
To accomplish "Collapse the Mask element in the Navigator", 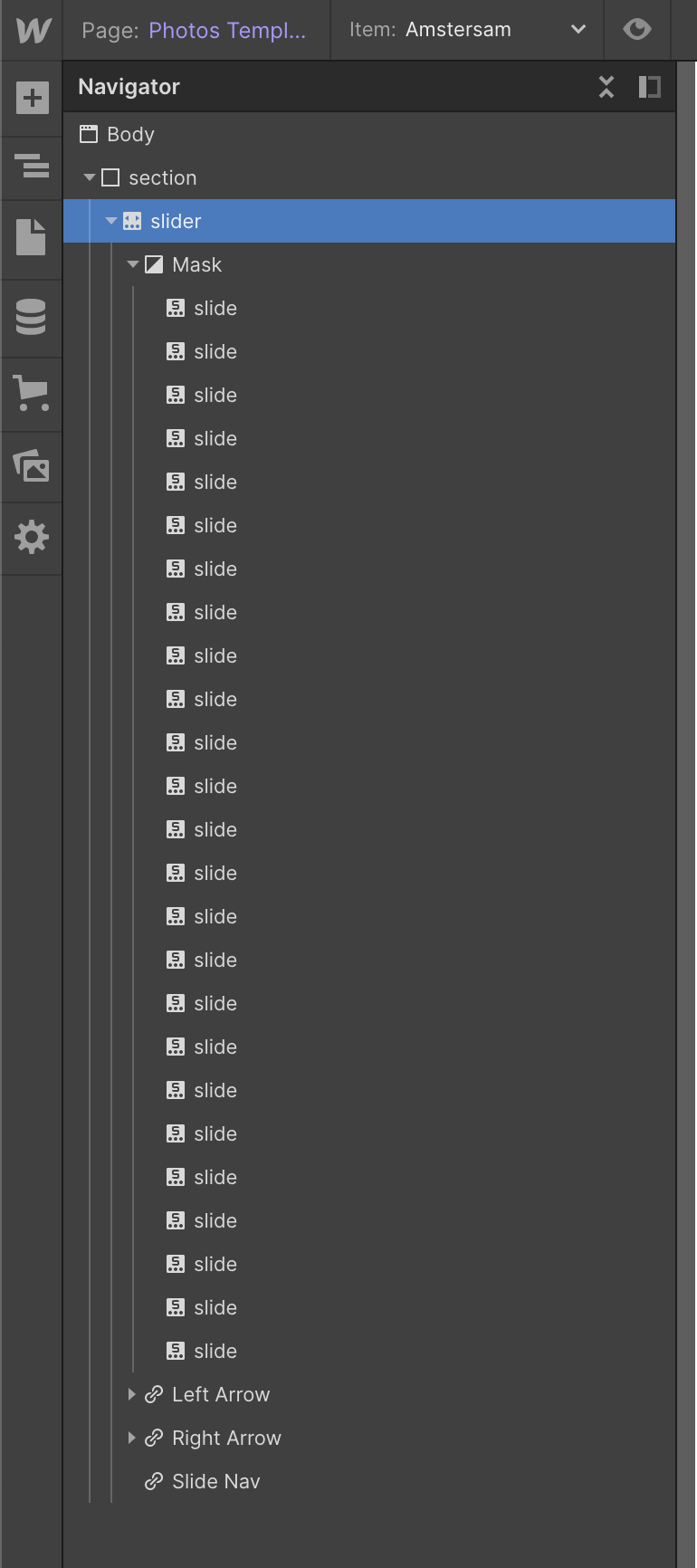I will 132,264.
